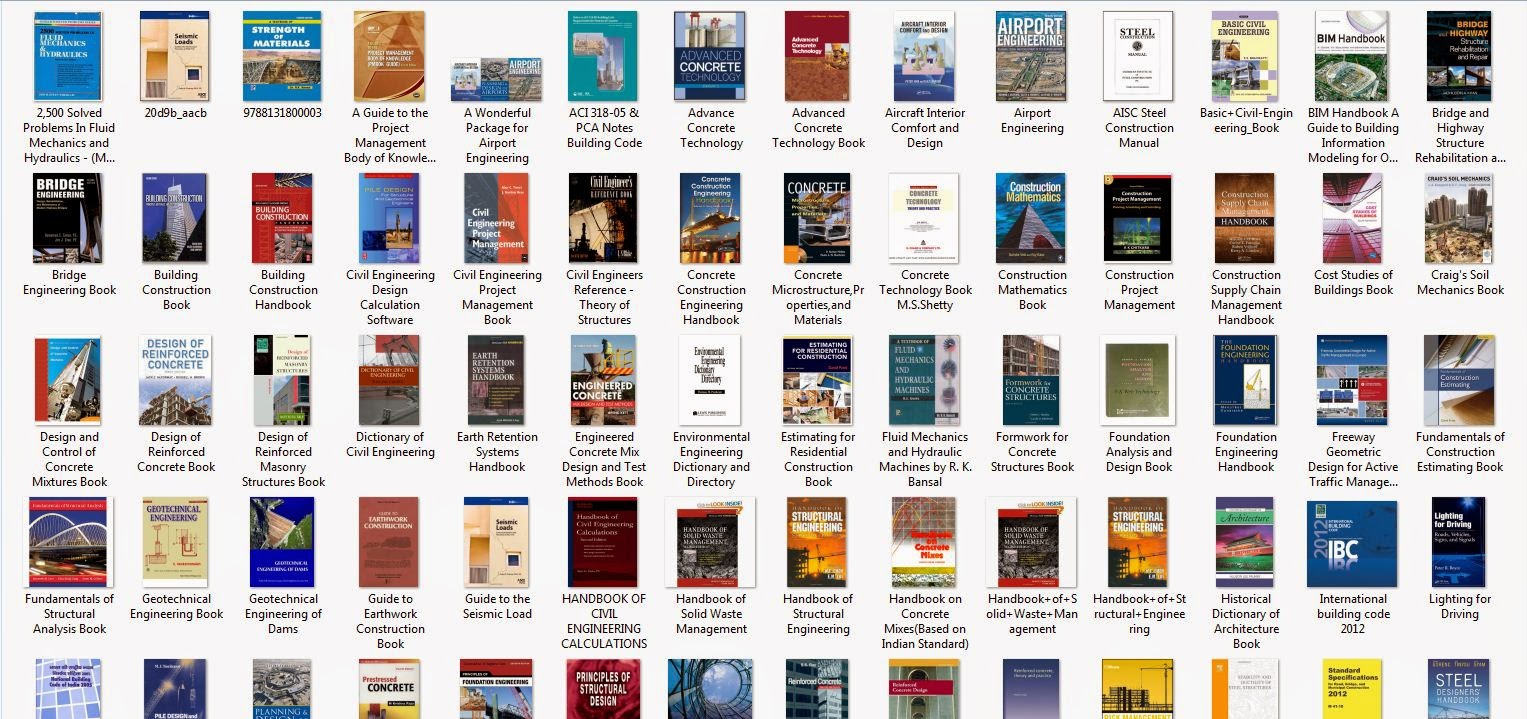Image resolution: width=1527 pixels, height=719 pixels.
Task: Open the Foundation Engineering Handbook thumbnail
Action: (x=1245, y=380)
